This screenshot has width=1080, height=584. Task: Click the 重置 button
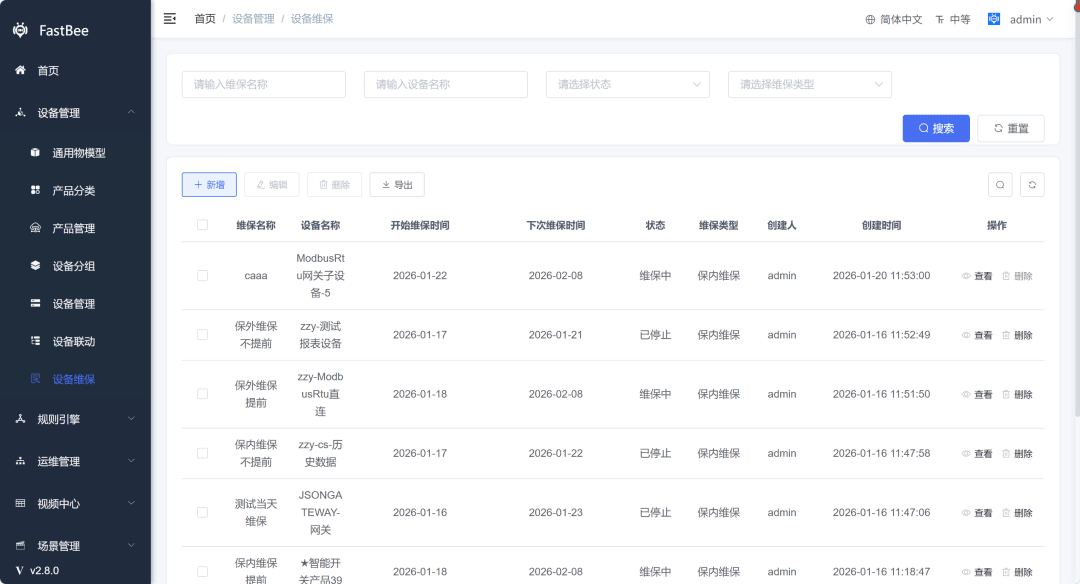[1010, 128]
